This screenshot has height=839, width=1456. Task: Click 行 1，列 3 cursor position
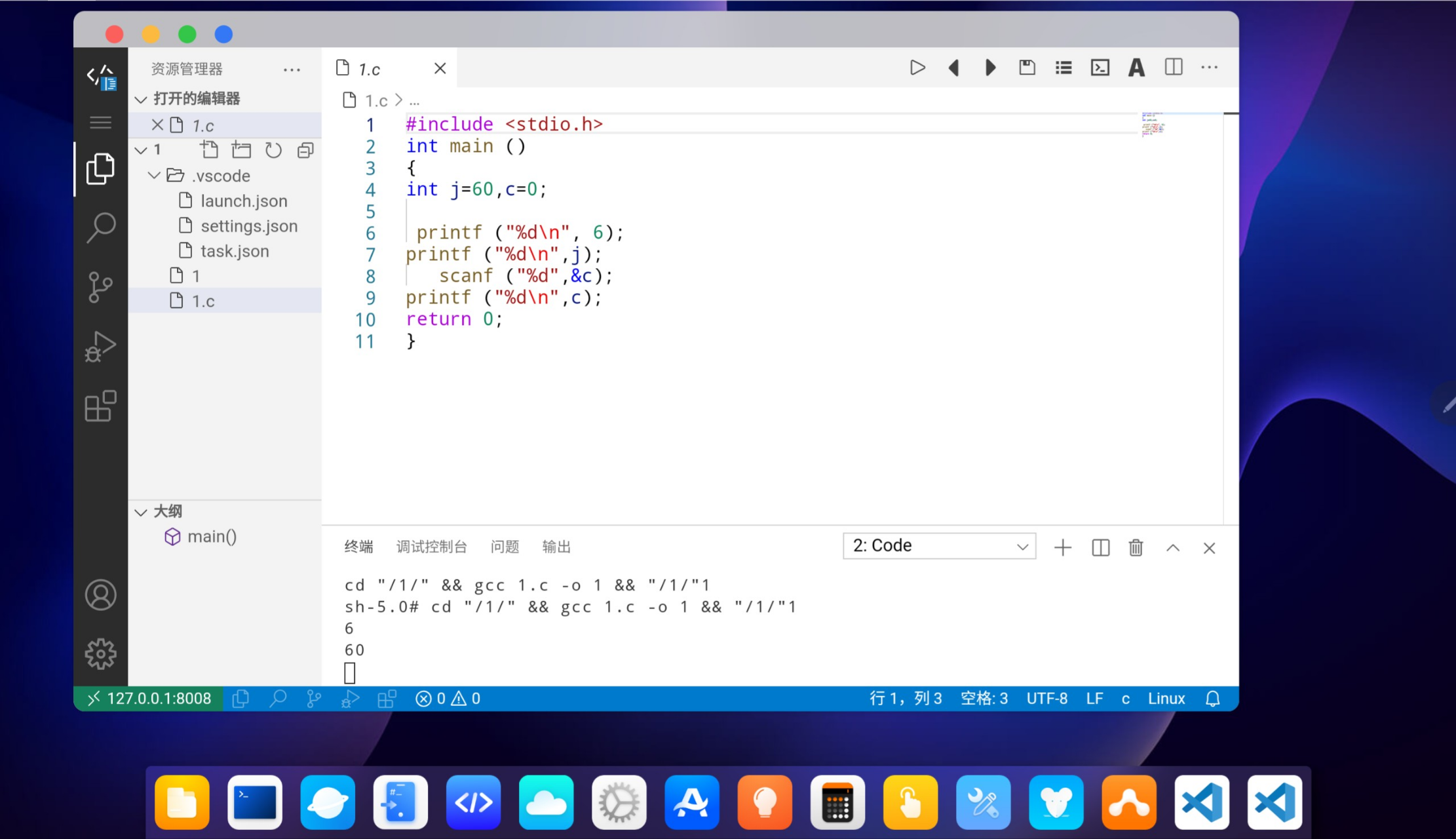(906, 699)
